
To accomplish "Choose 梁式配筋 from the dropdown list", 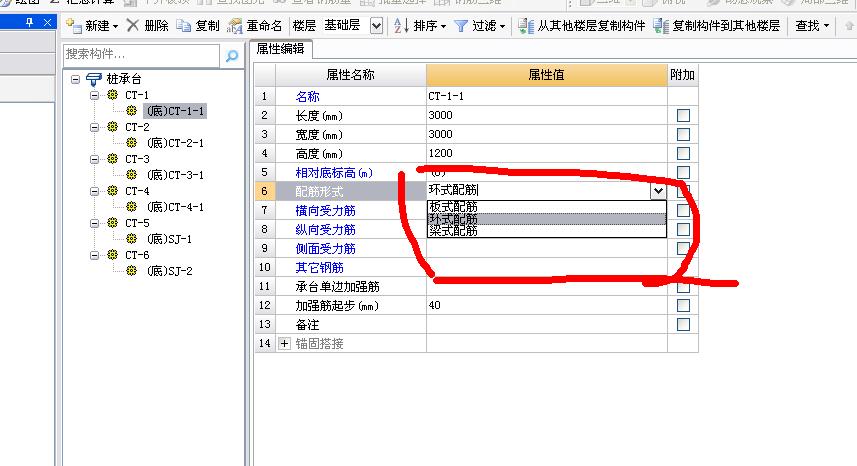I will [547, 231].
